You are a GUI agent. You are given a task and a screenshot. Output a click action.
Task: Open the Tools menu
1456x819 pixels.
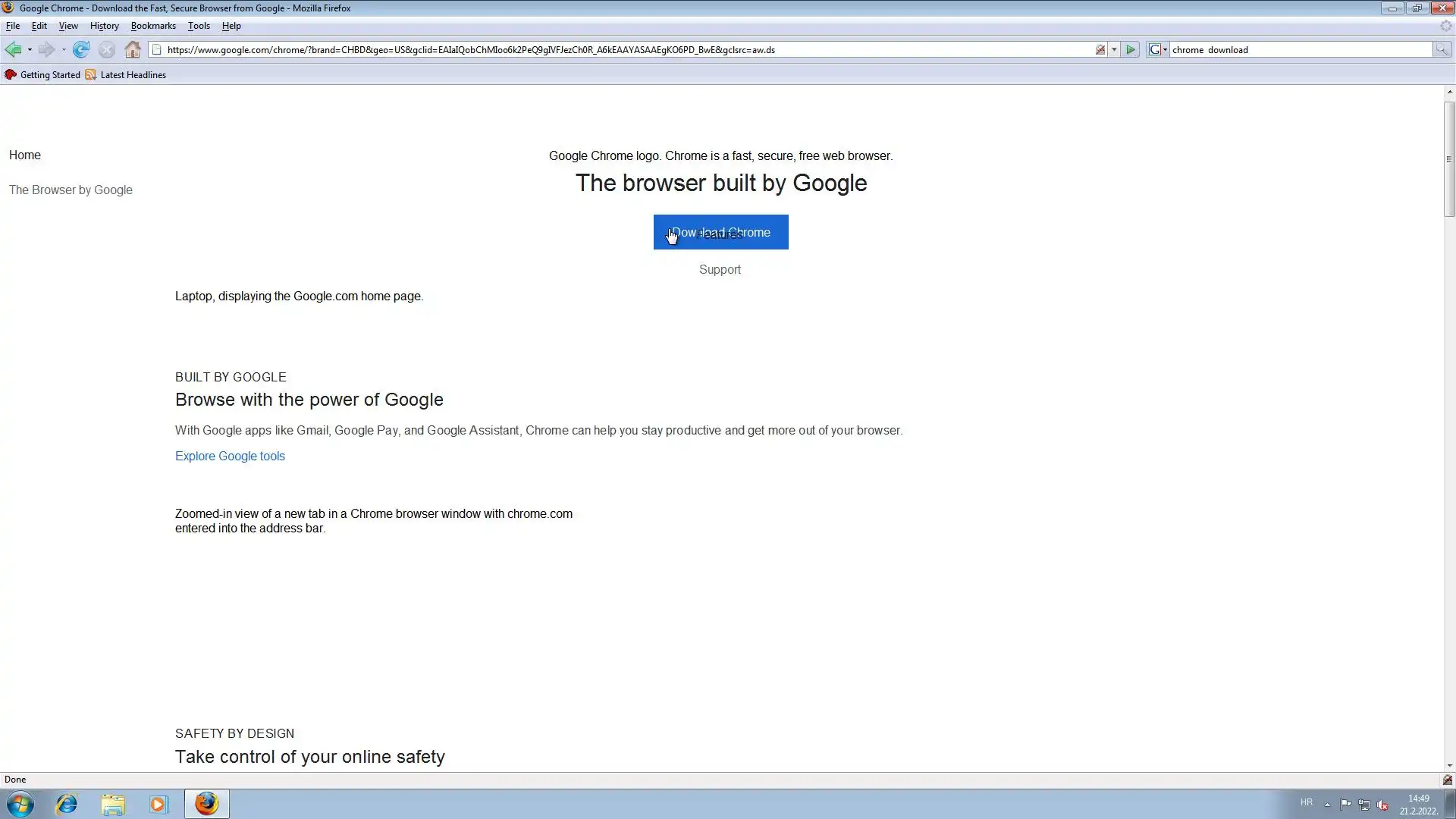(x=199, y=26)
